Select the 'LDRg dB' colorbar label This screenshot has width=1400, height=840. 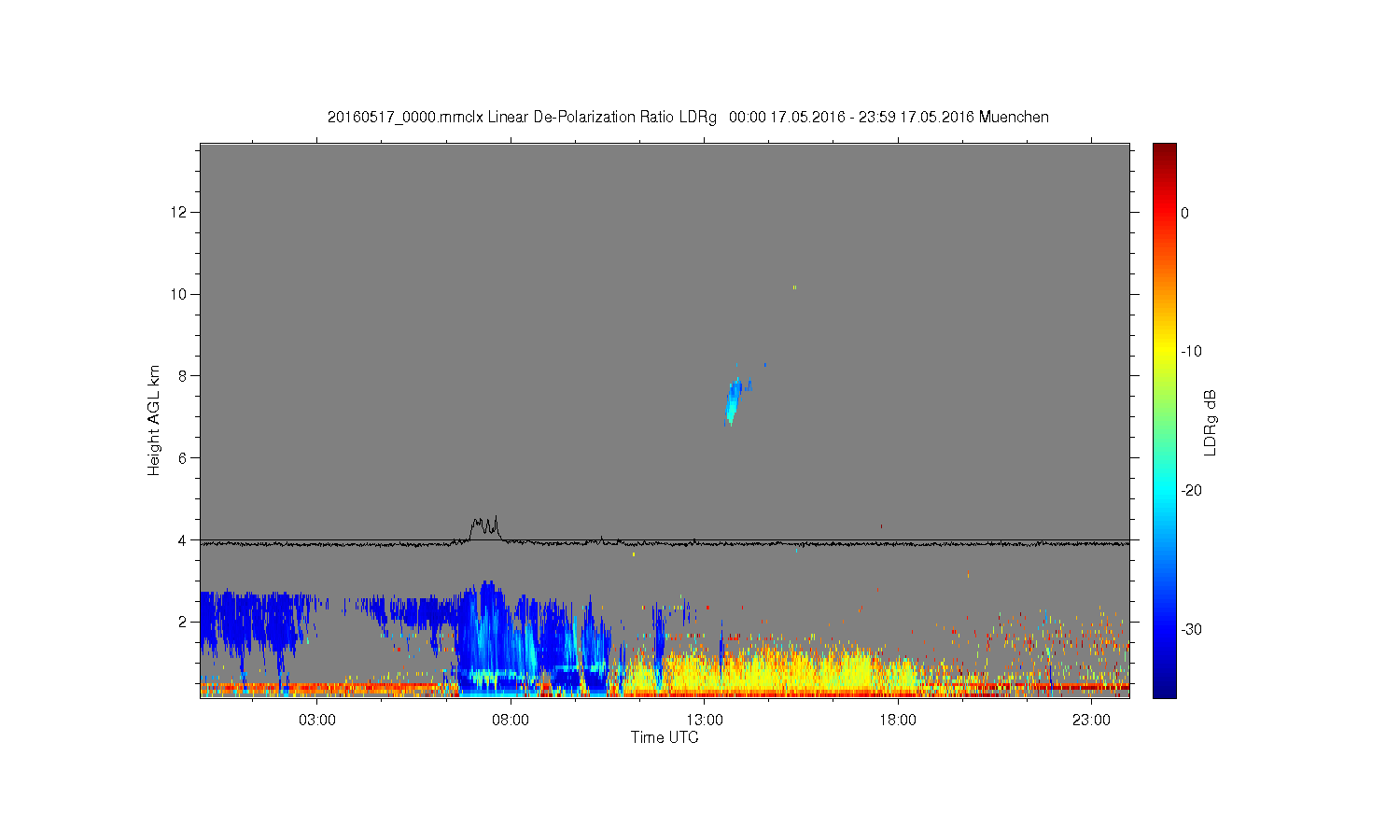tap(1211, 422)
